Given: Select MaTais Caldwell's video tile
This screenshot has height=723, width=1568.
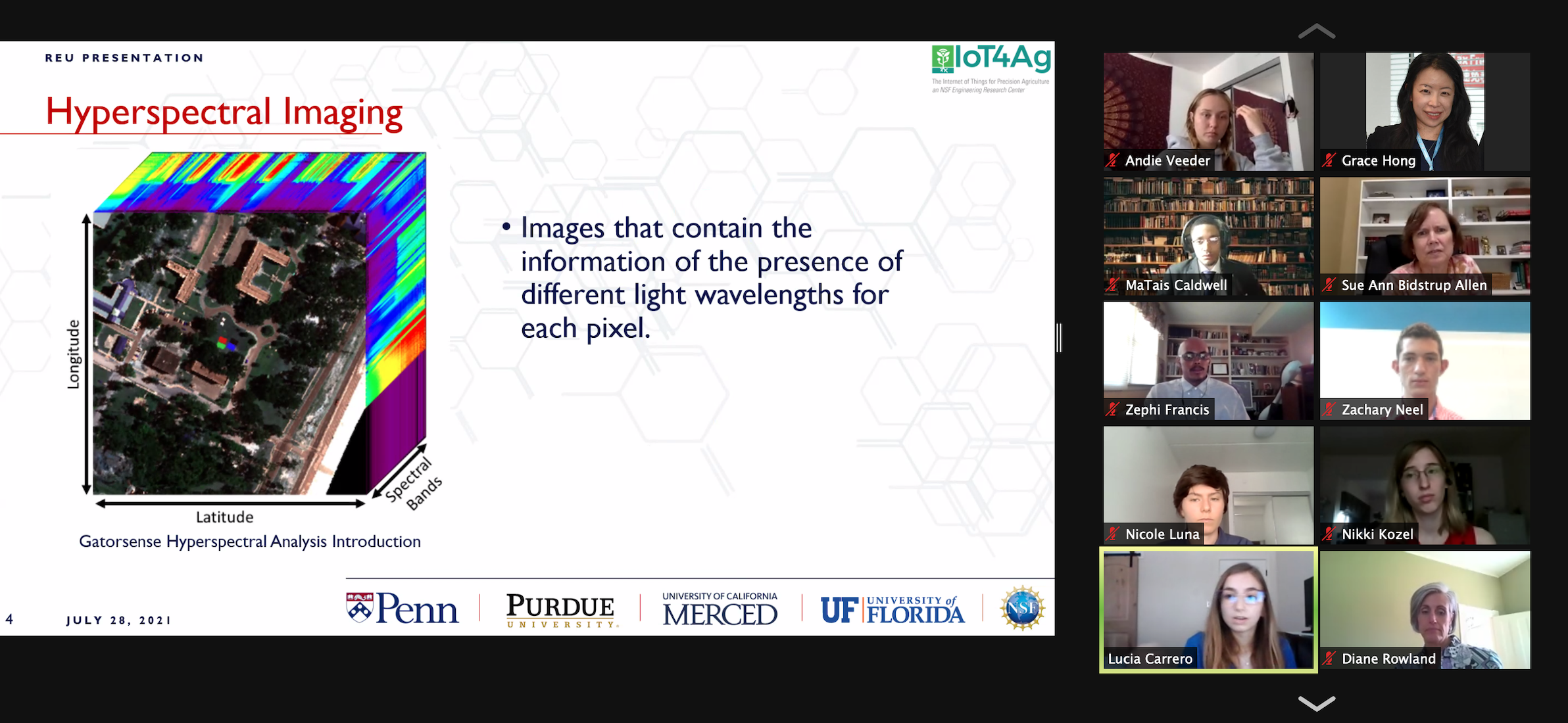Looking at the screenshot, I should [x=1208, y=236].
